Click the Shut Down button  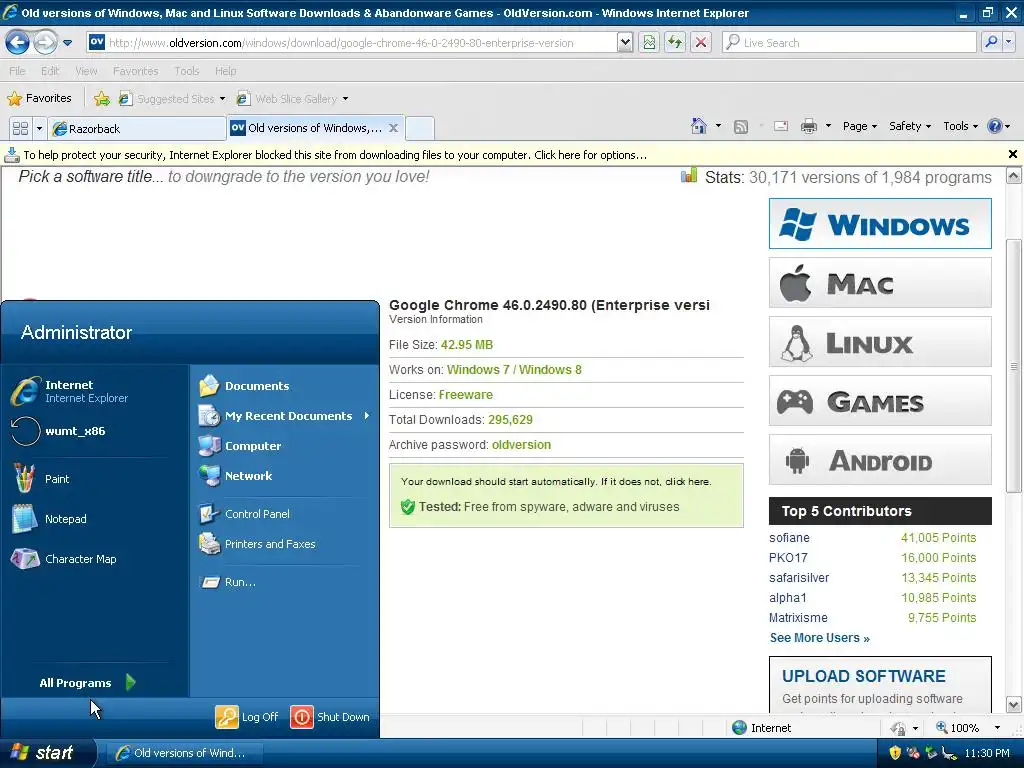330,717
